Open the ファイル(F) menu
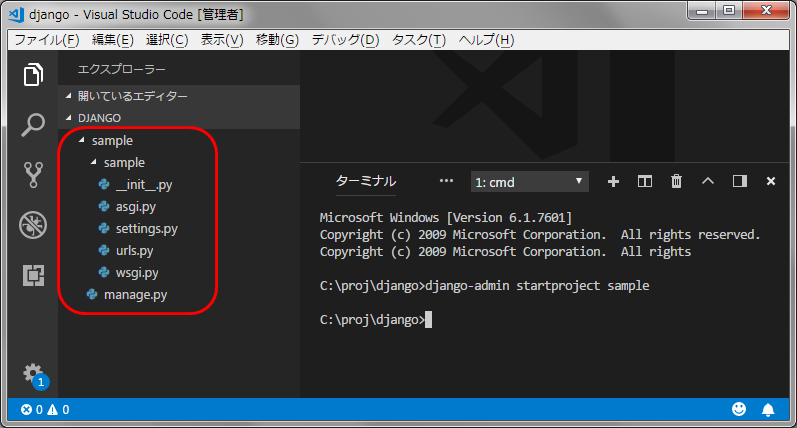This screenshot has height=428, width=797. pos(47,40)
